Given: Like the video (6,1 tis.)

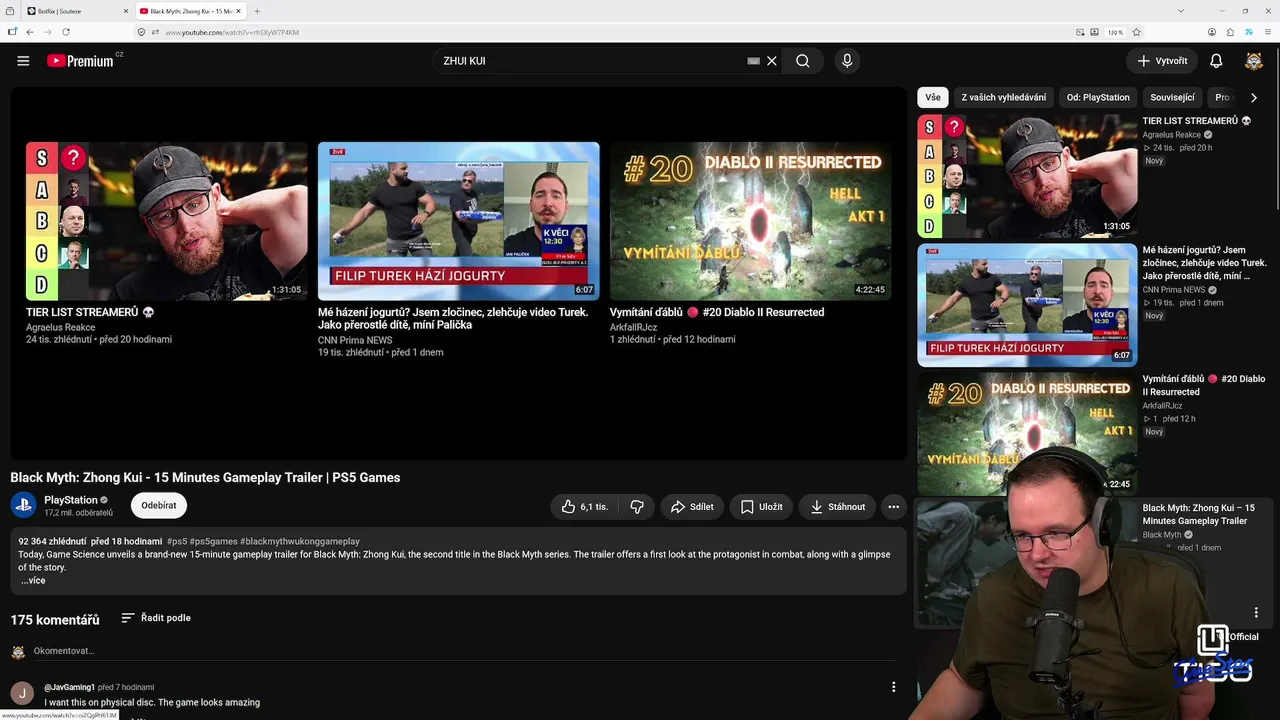Looking at the screenshot, I should (x=584, y=507).
